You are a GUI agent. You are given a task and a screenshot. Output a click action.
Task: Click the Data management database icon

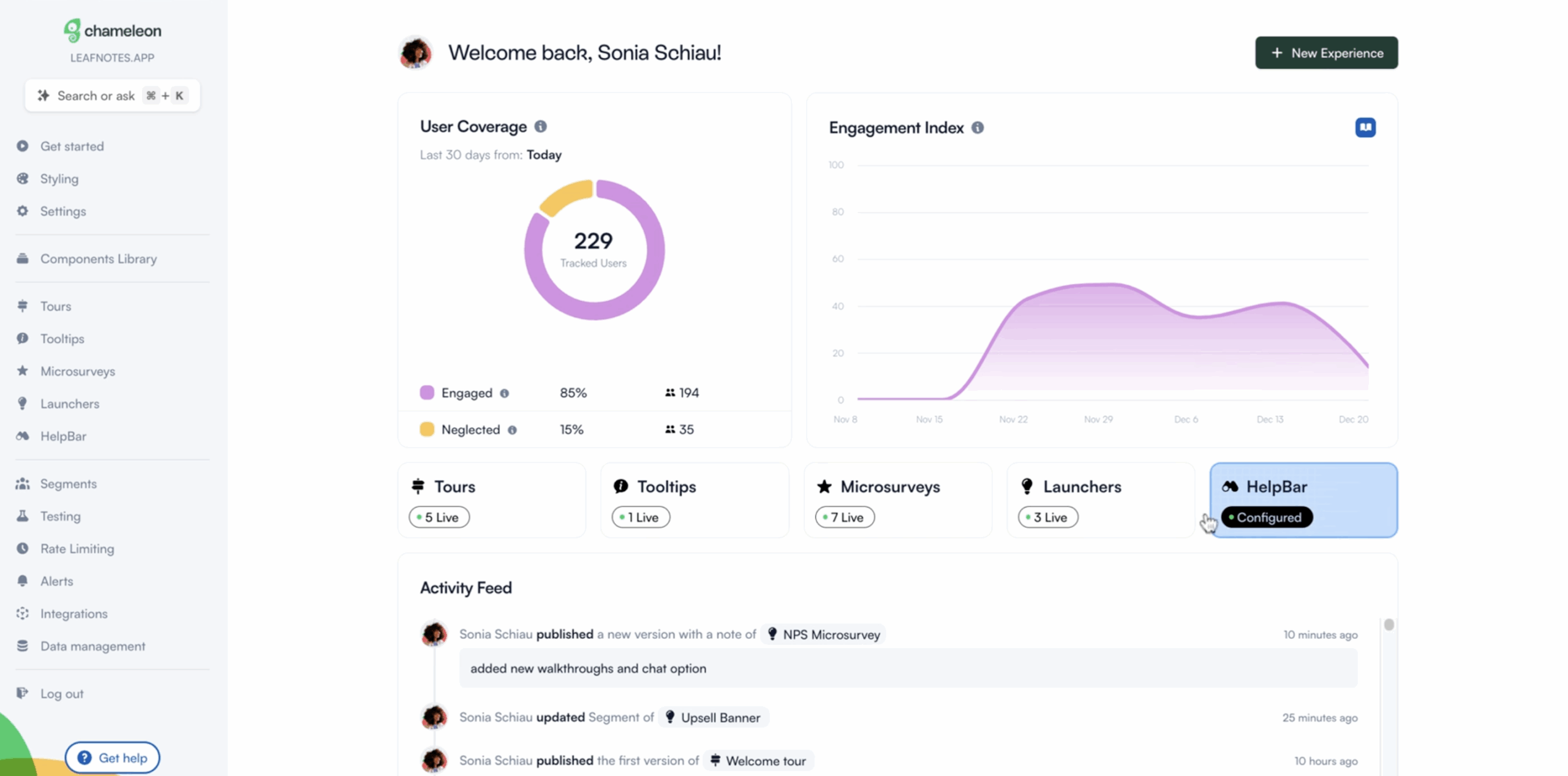(x=23, y=646)
